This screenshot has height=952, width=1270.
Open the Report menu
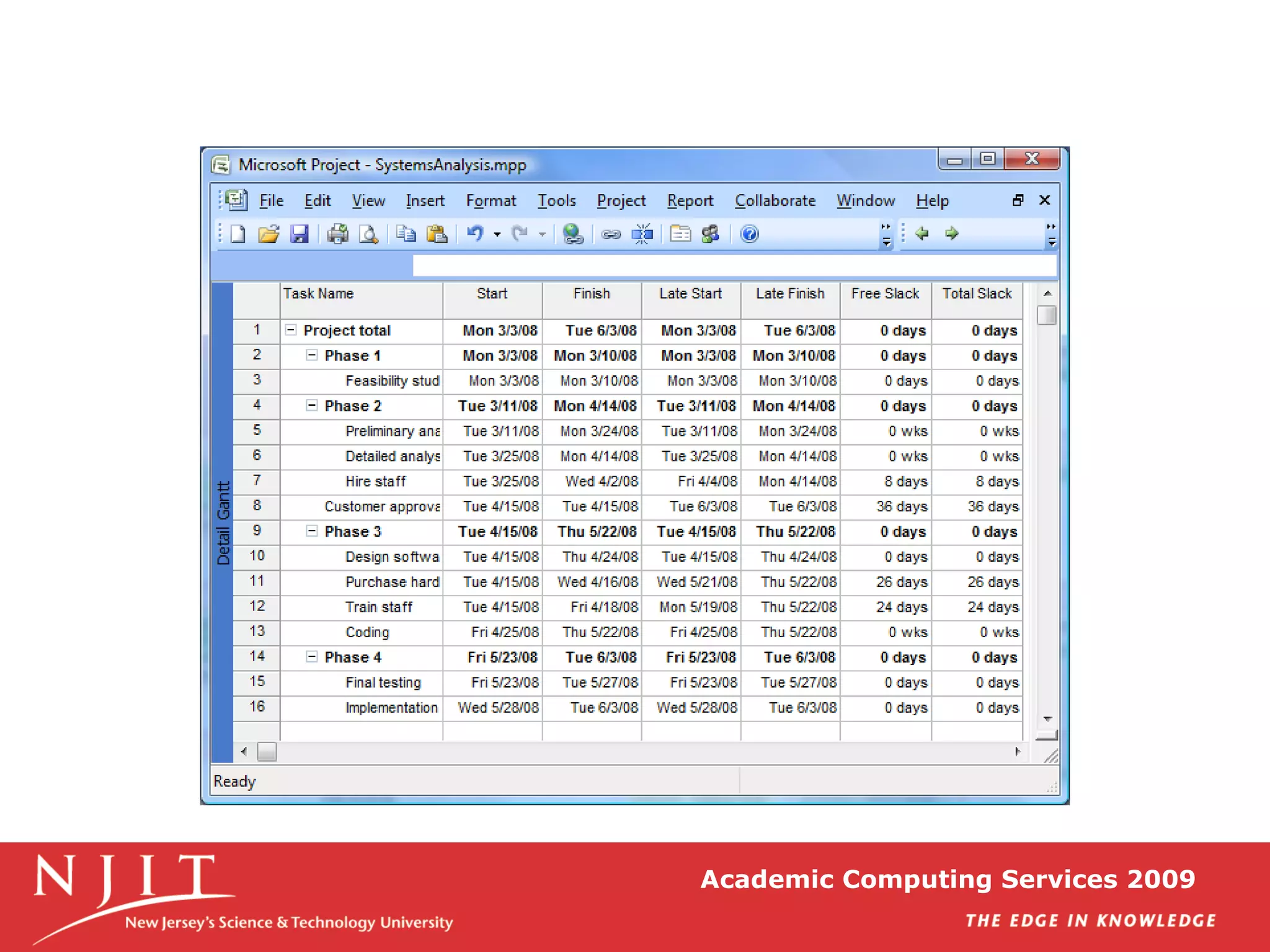click(x=690, y=201)
